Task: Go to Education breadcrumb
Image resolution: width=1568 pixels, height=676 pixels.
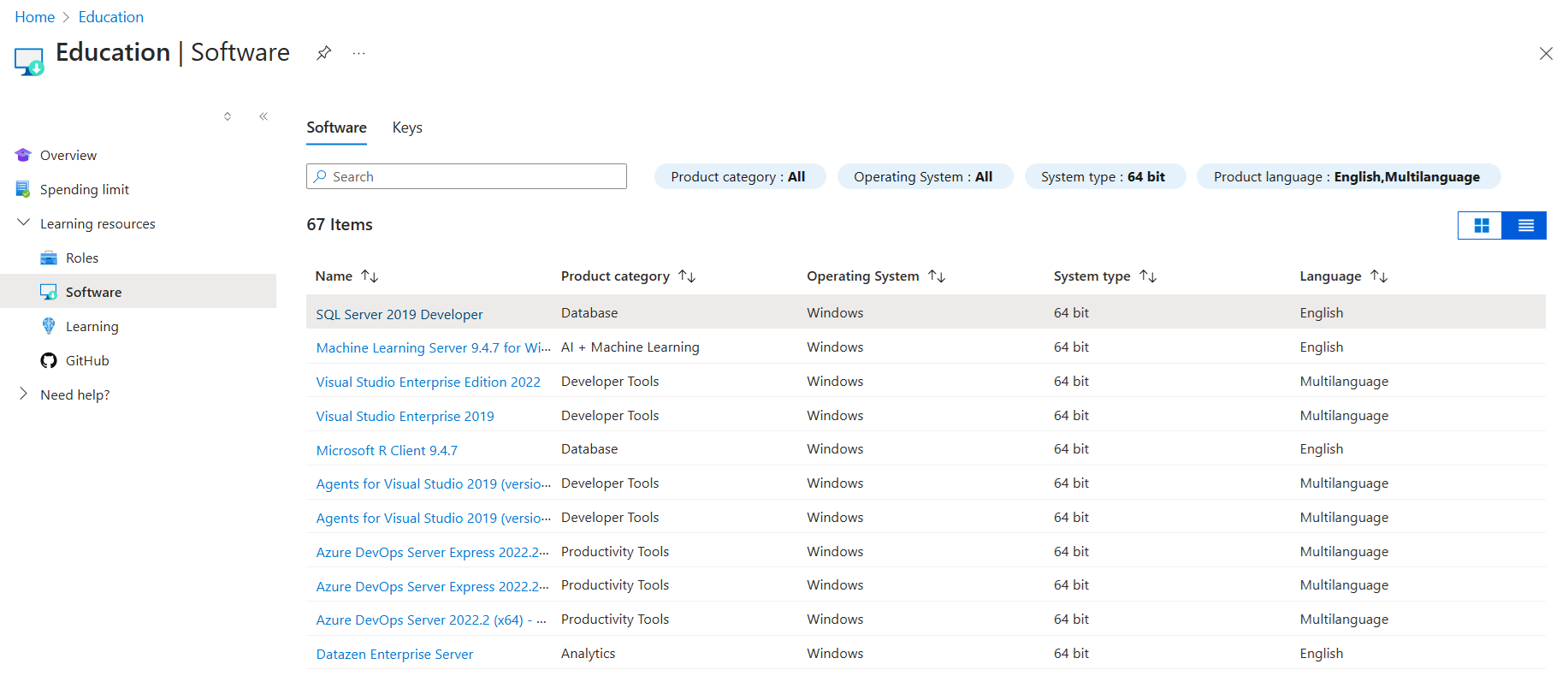Action: [111, 17]
